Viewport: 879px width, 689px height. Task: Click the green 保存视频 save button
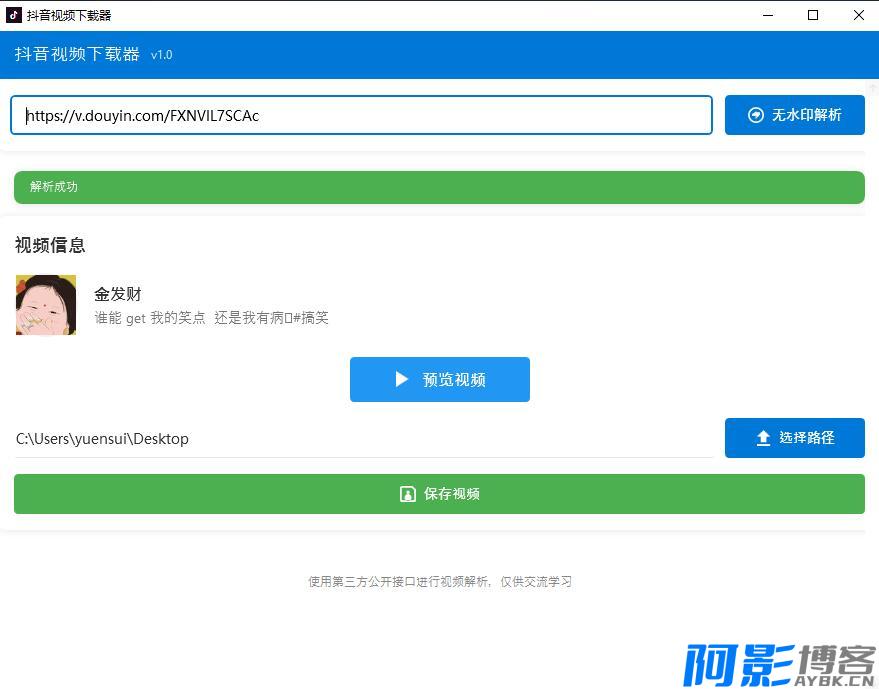(440, 494)
